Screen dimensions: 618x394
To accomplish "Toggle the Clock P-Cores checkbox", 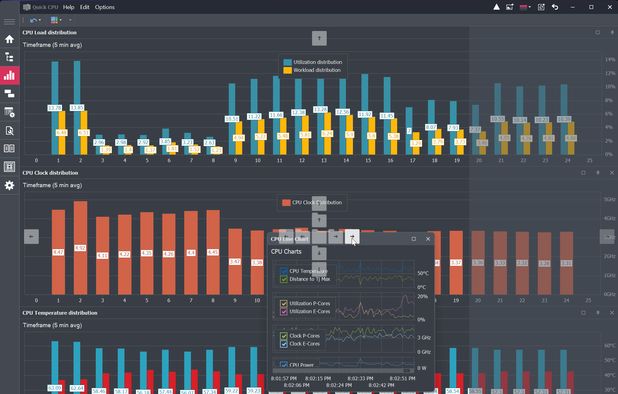I will [283, 336].
